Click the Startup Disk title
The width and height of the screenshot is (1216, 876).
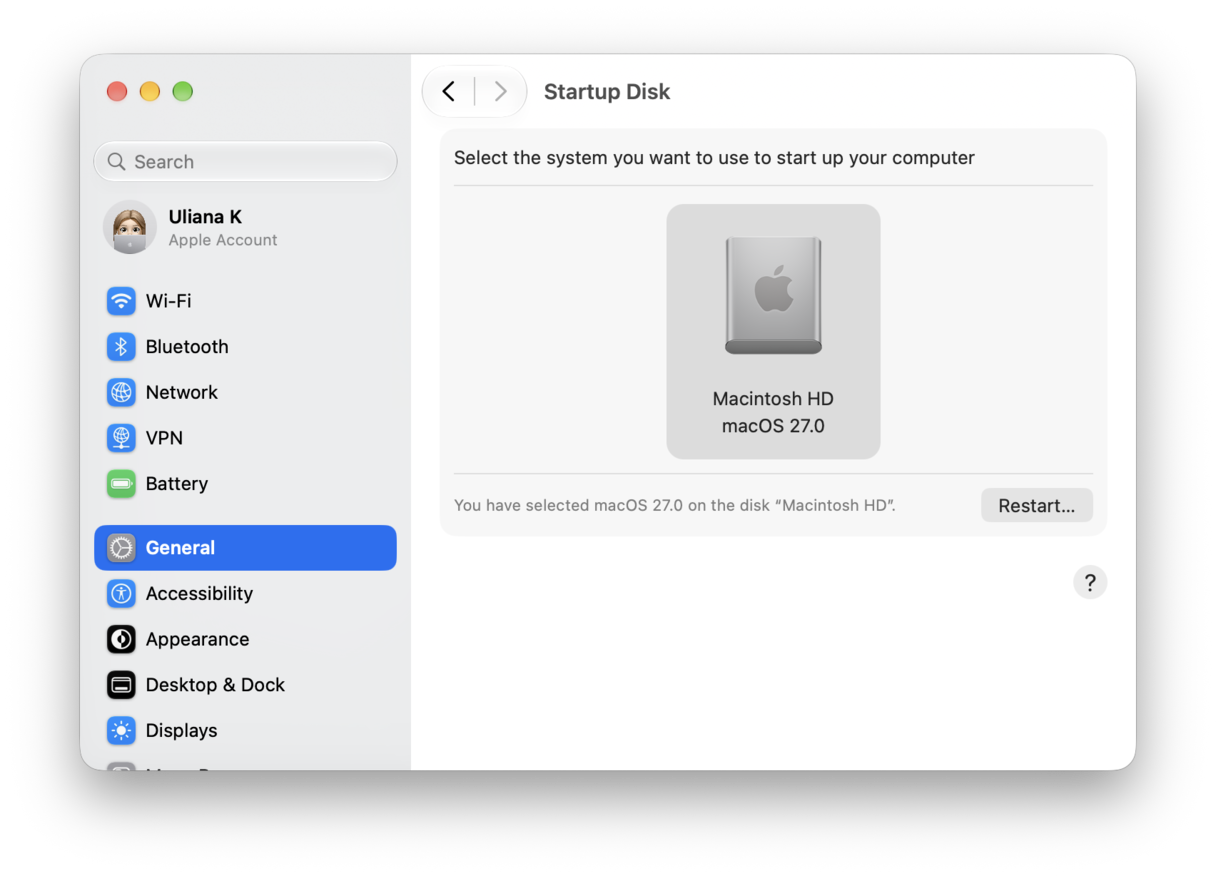pyautogui.click(x=607, y=92)
